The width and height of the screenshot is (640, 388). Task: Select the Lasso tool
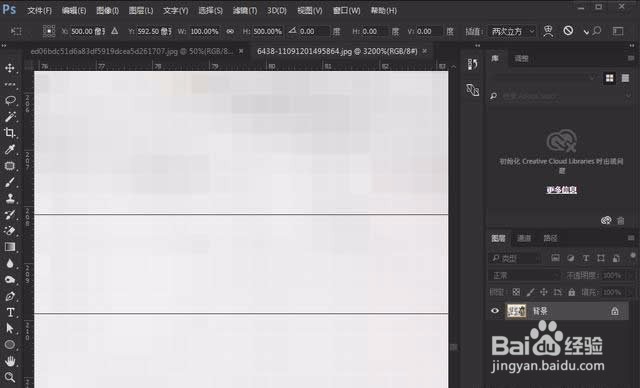pos(10,100)
